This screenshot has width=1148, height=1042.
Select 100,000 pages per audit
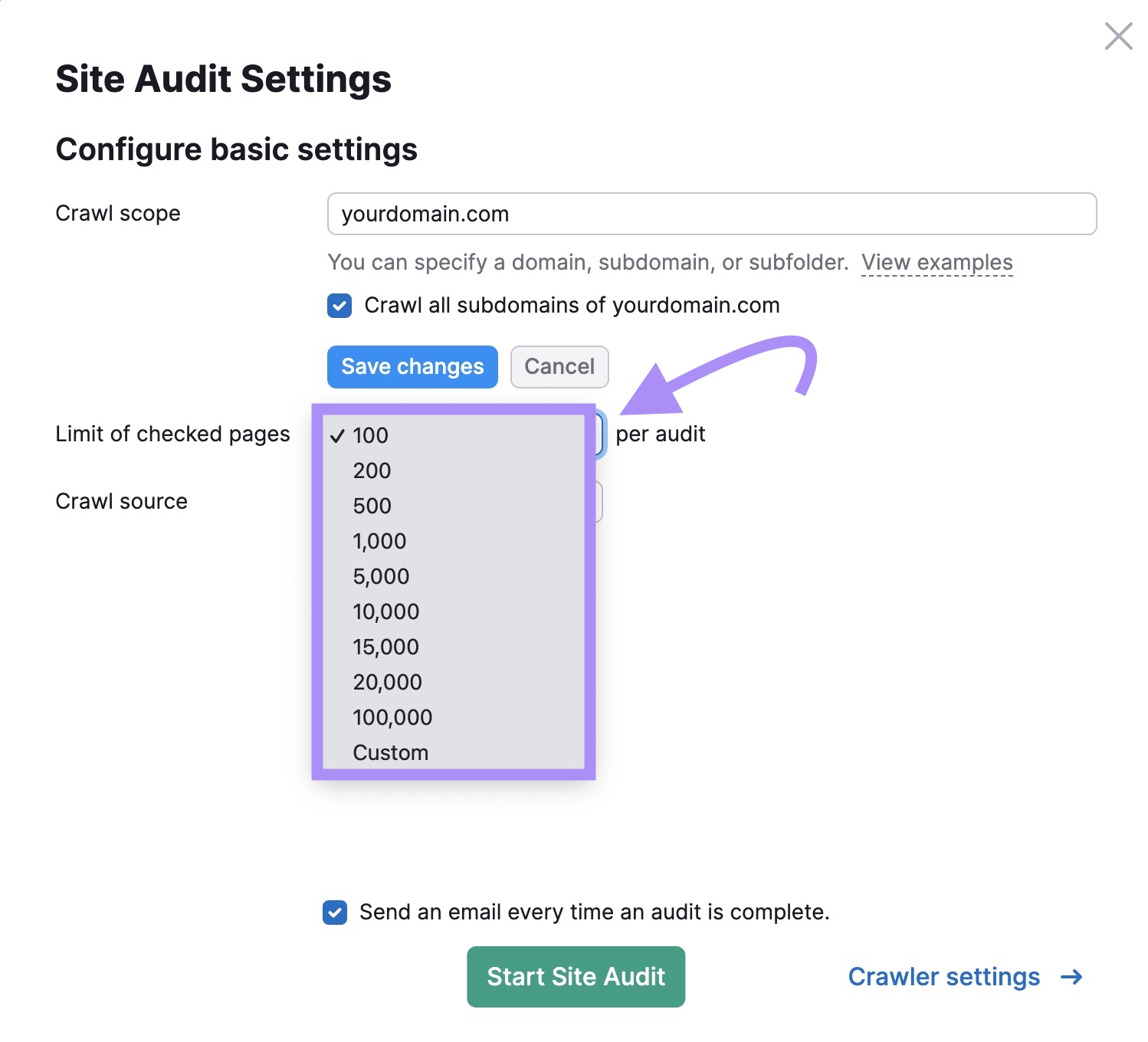392,717
